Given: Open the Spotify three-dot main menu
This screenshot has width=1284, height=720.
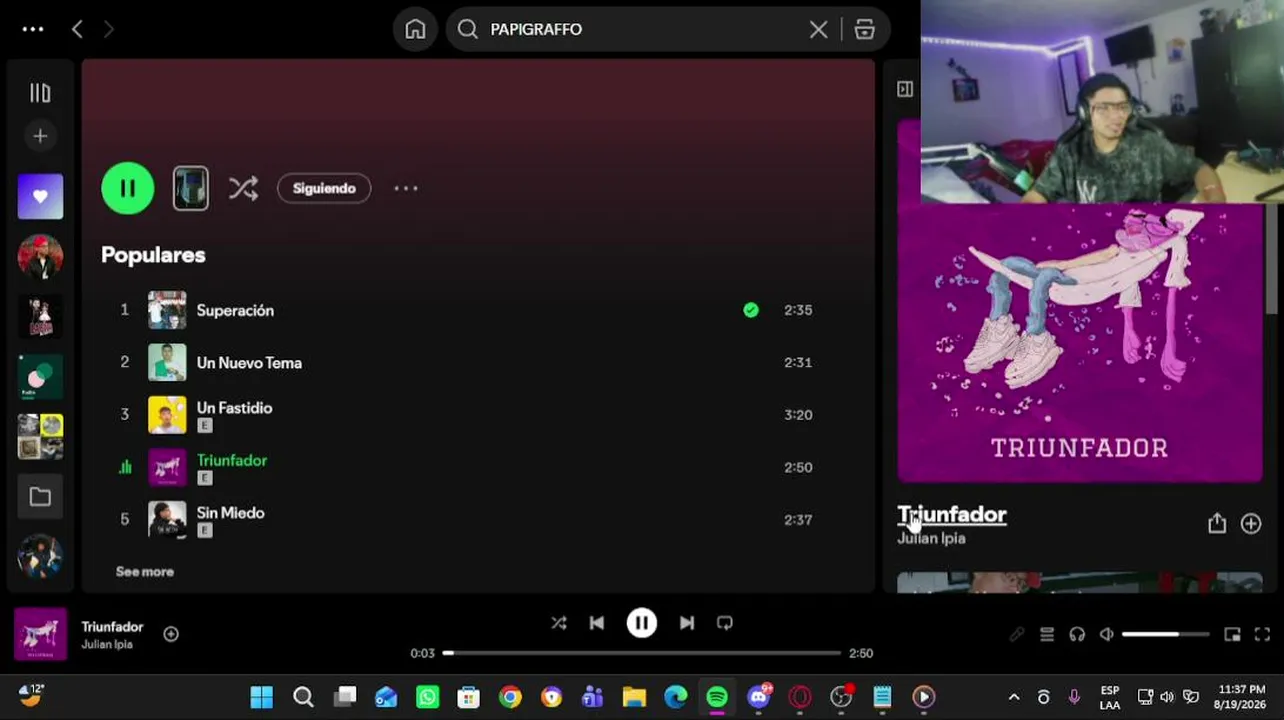Looking at the screenshot, I should 33,29.
